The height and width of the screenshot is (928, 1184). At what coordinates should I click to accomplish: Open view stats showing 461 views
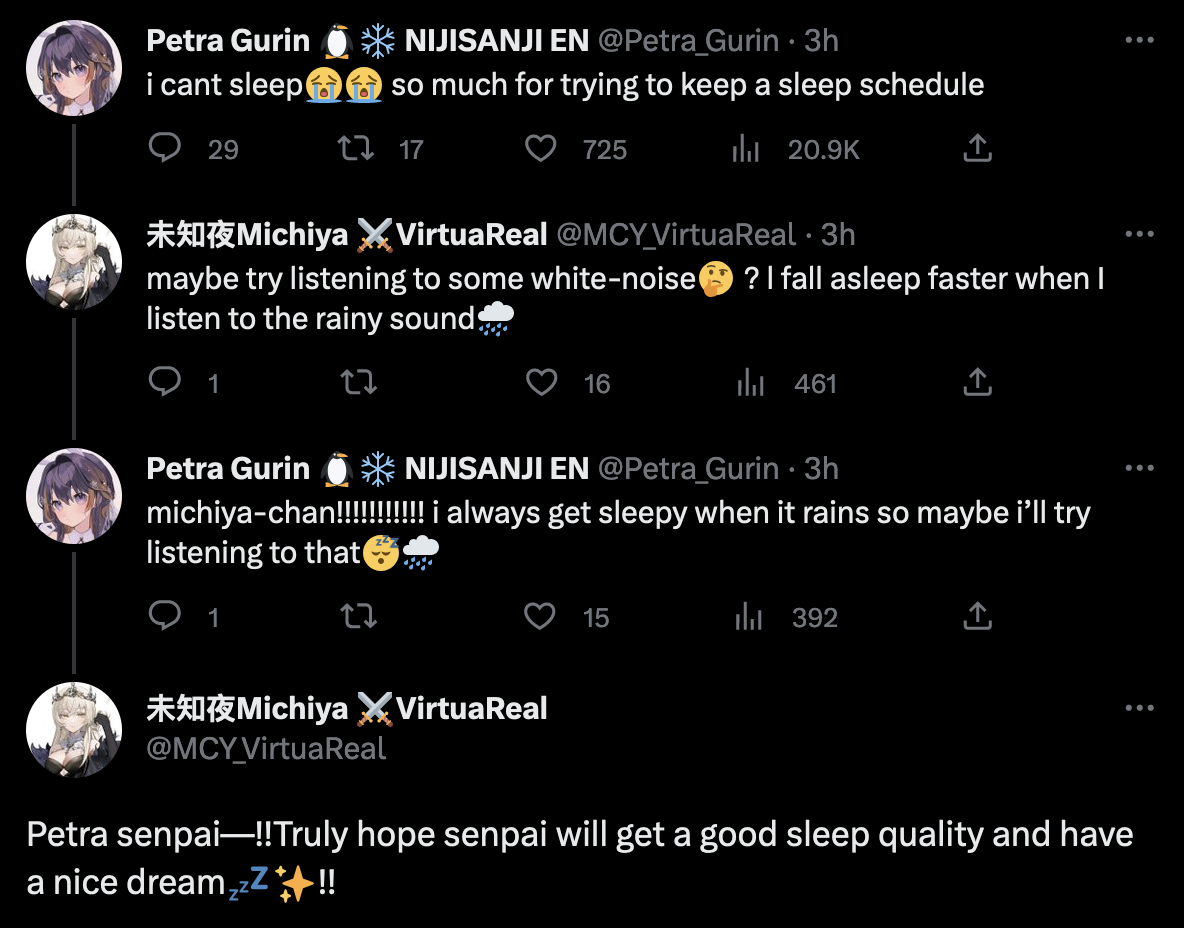[x=750, y=383]
